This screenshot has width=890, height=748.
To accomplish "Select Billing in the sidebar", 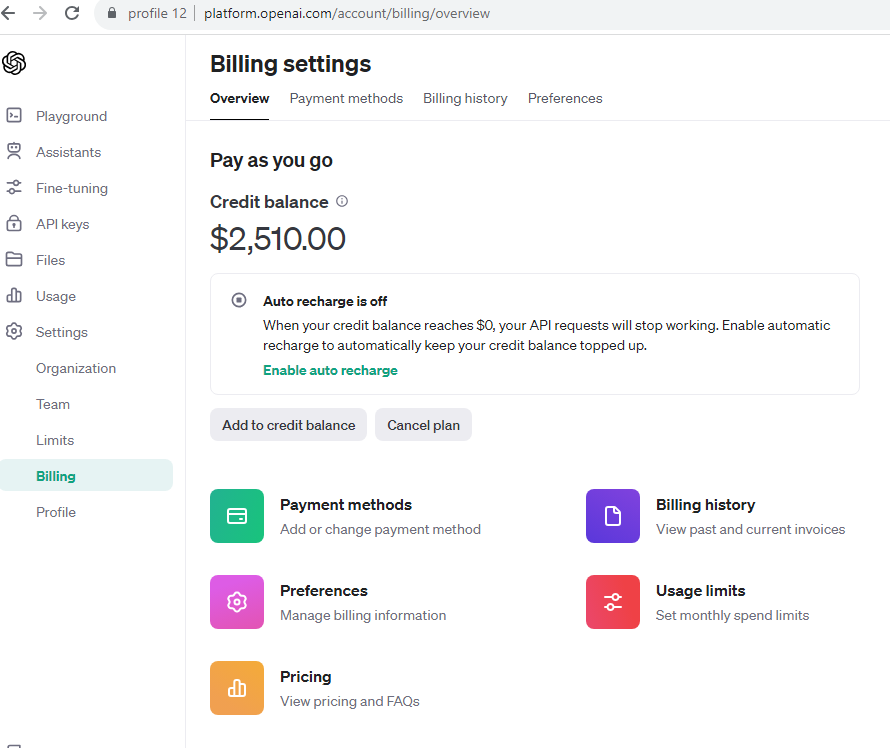I will click(86, 476).
